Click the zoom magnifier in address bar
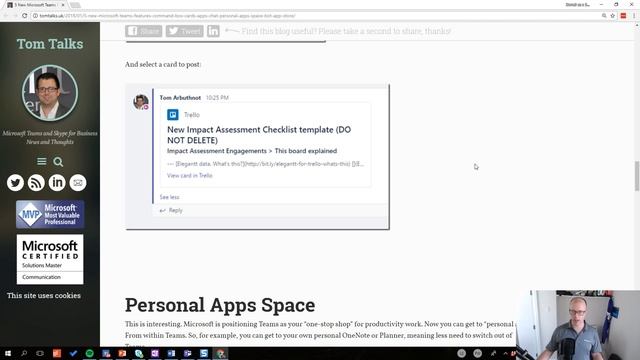Screen dimensions: 640x360 pos(604,16)
